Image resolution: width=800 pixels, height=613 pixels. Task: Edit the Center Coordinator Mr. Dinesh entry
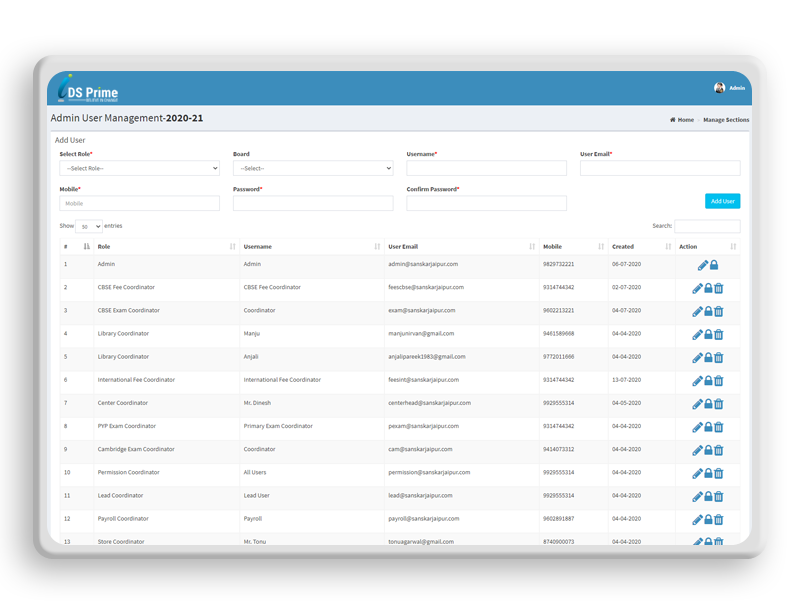(697, 403)
